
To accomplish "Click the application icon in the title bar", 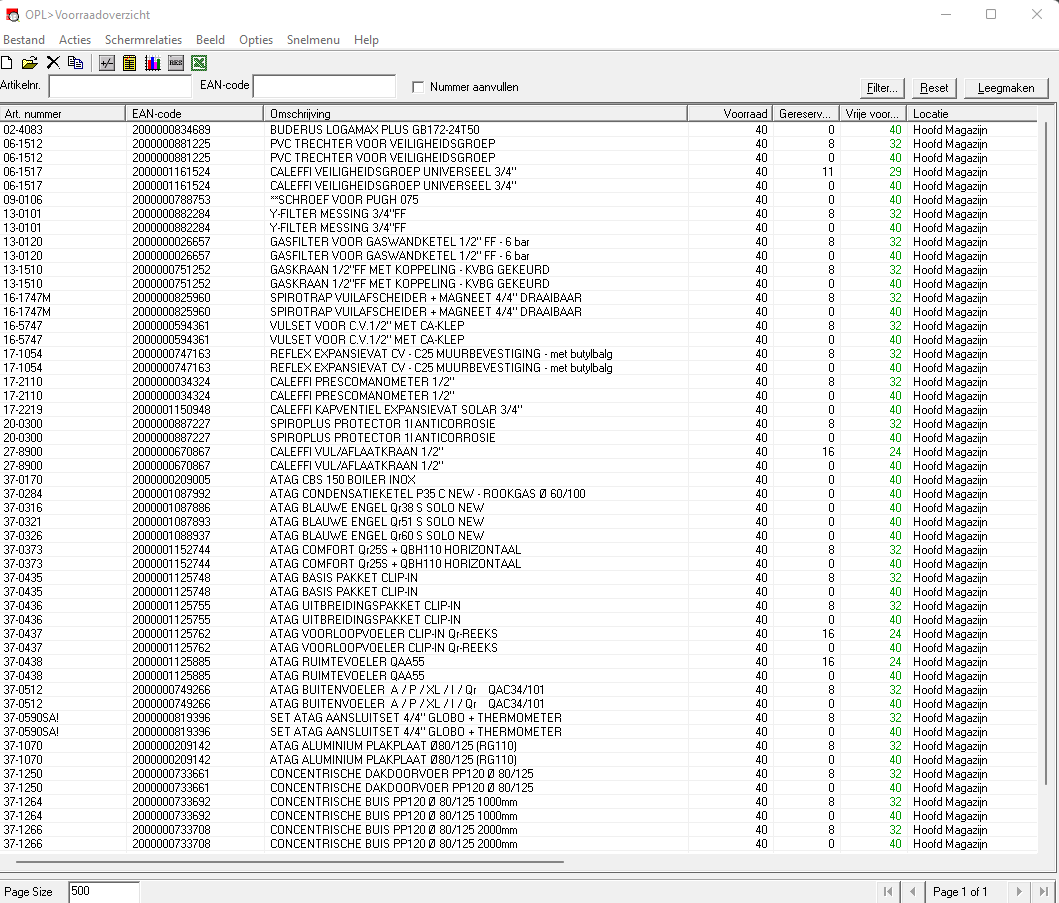I will (x=12, y=15).
